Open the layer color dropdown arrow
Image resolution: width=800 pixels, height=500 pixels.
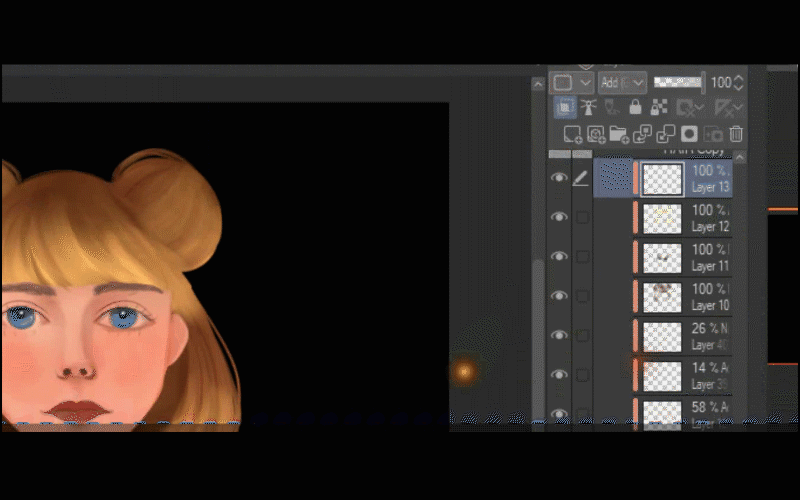point(586,83)
